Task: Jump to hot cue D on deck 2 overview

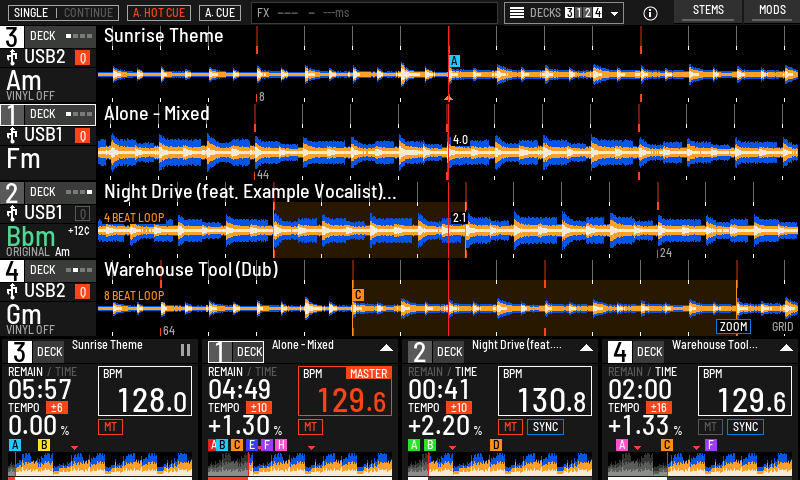Action: 495,445
